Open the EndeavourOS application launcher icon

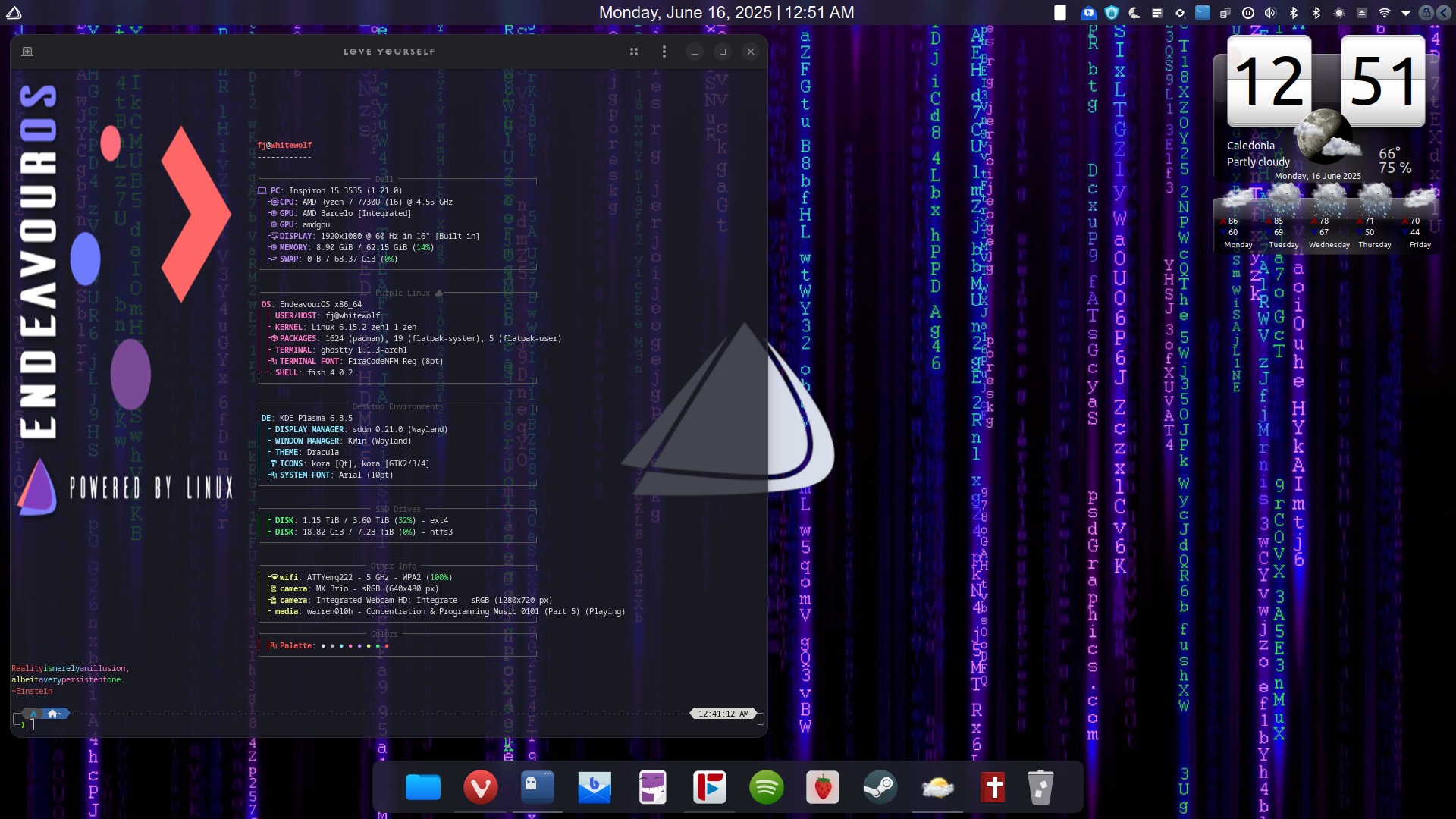[x=14, y=12]
